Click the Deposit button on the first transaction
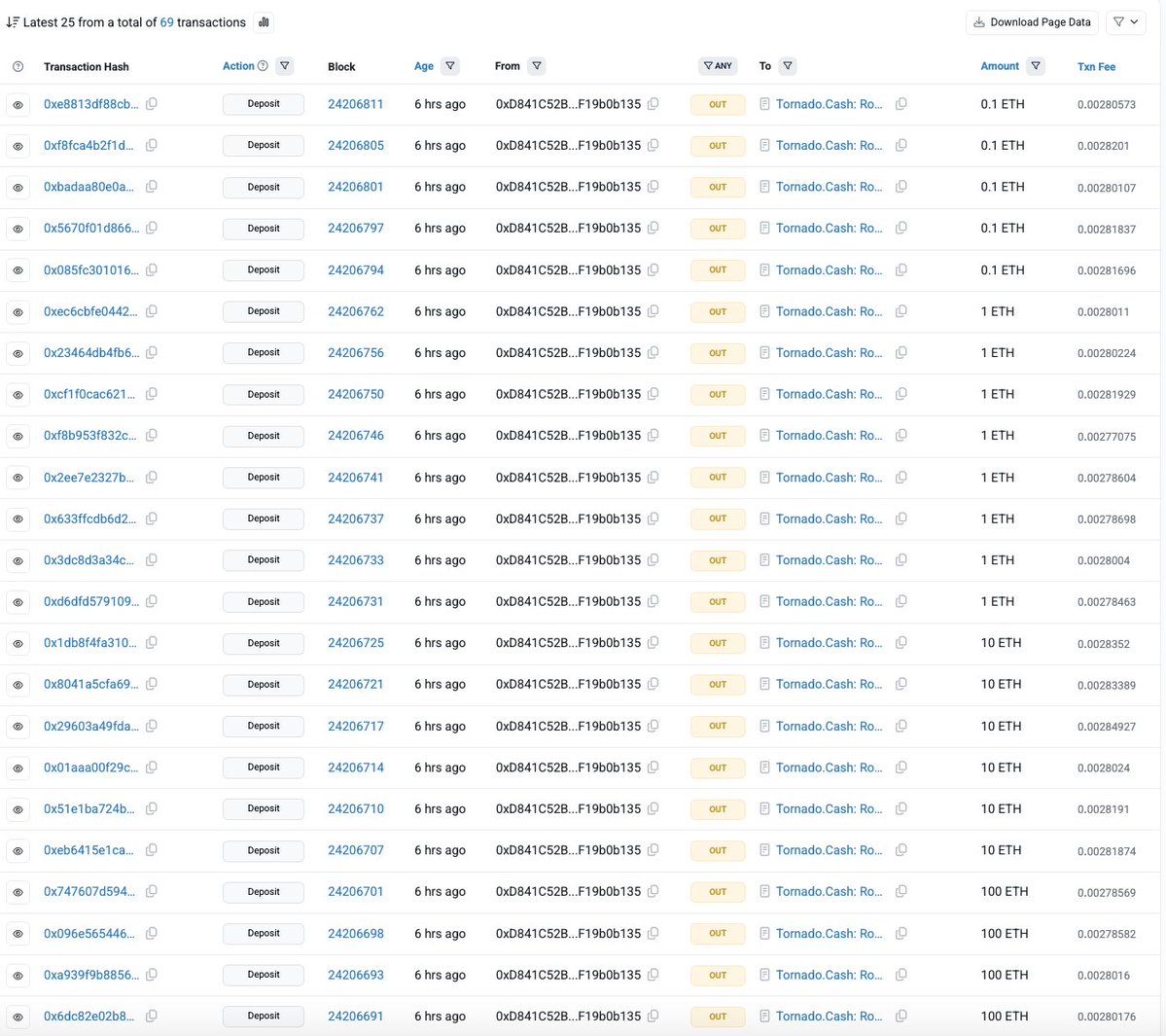Screen dimensions: 1166x1036 (263, 104)
